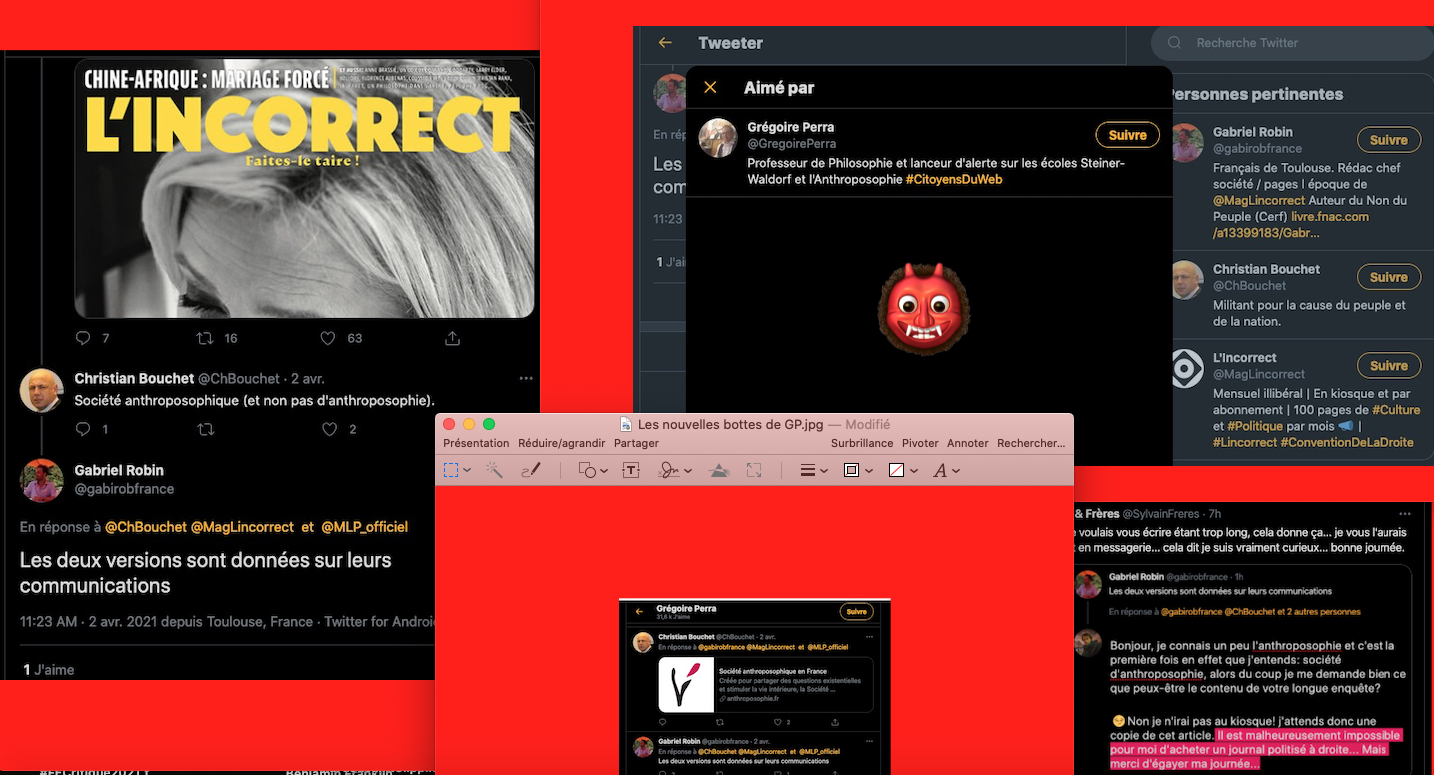
Task: Like the L'Incorrect tweet with 63 likes
Action: coord(328,338)
